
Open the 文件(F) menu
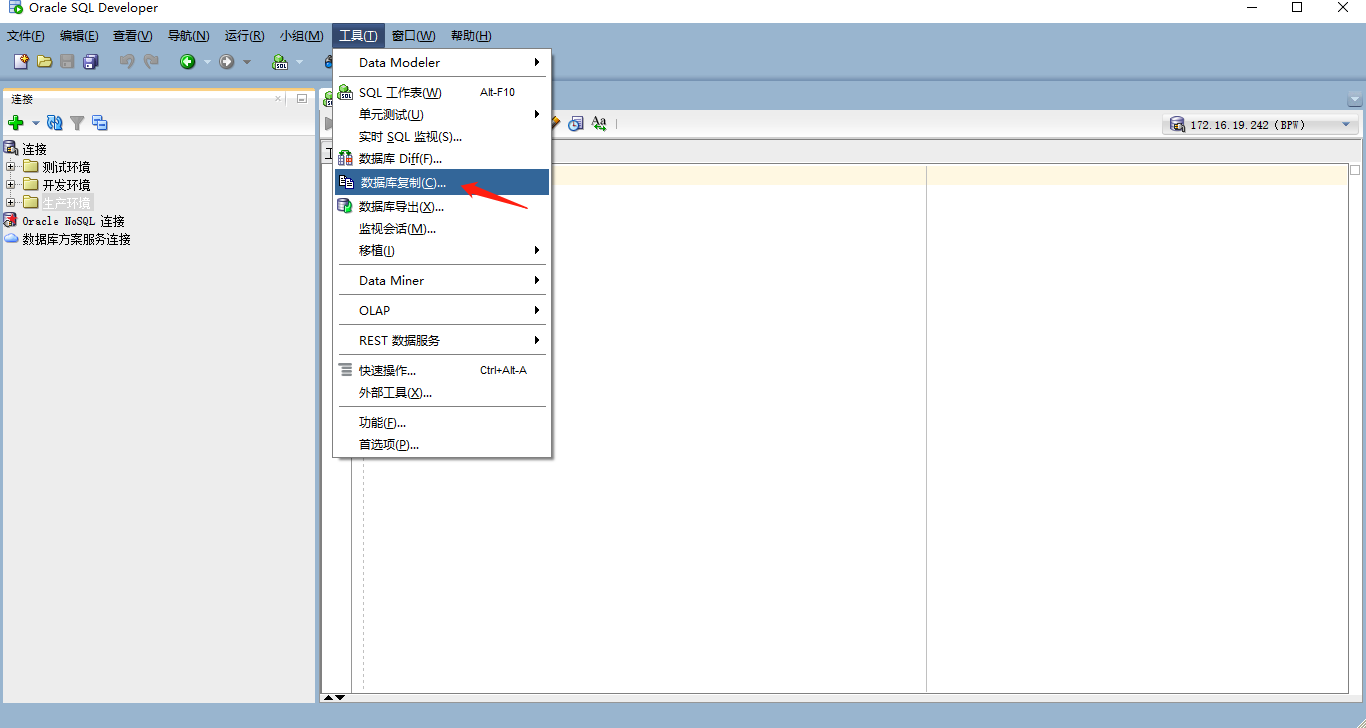click(x=26, y=36)
